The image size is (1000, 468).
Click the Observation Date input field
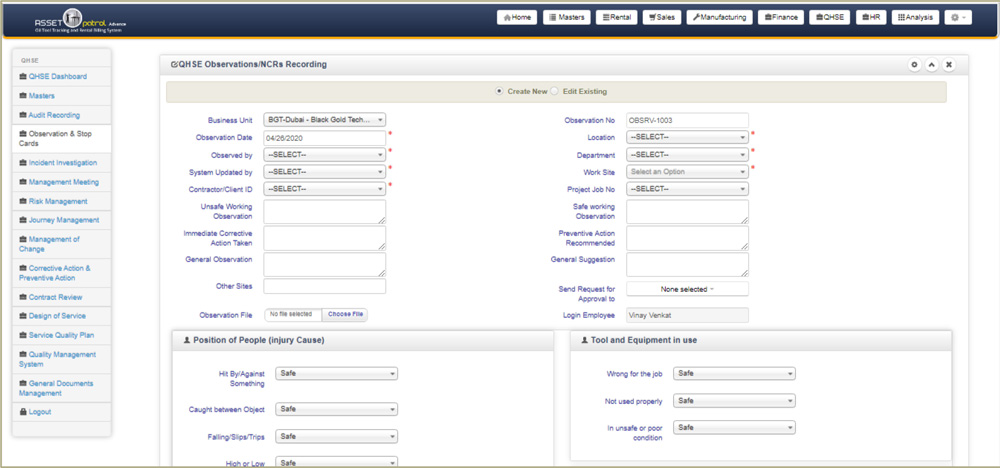(x=324, y=138)
